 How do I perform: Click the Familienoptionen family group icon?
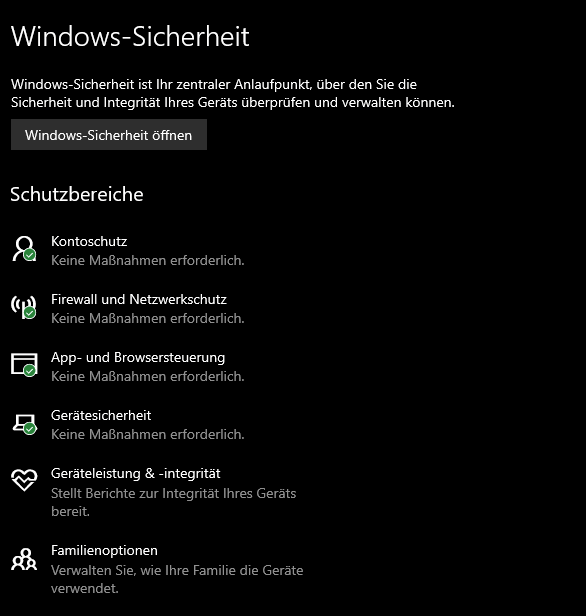coord(24,559)
